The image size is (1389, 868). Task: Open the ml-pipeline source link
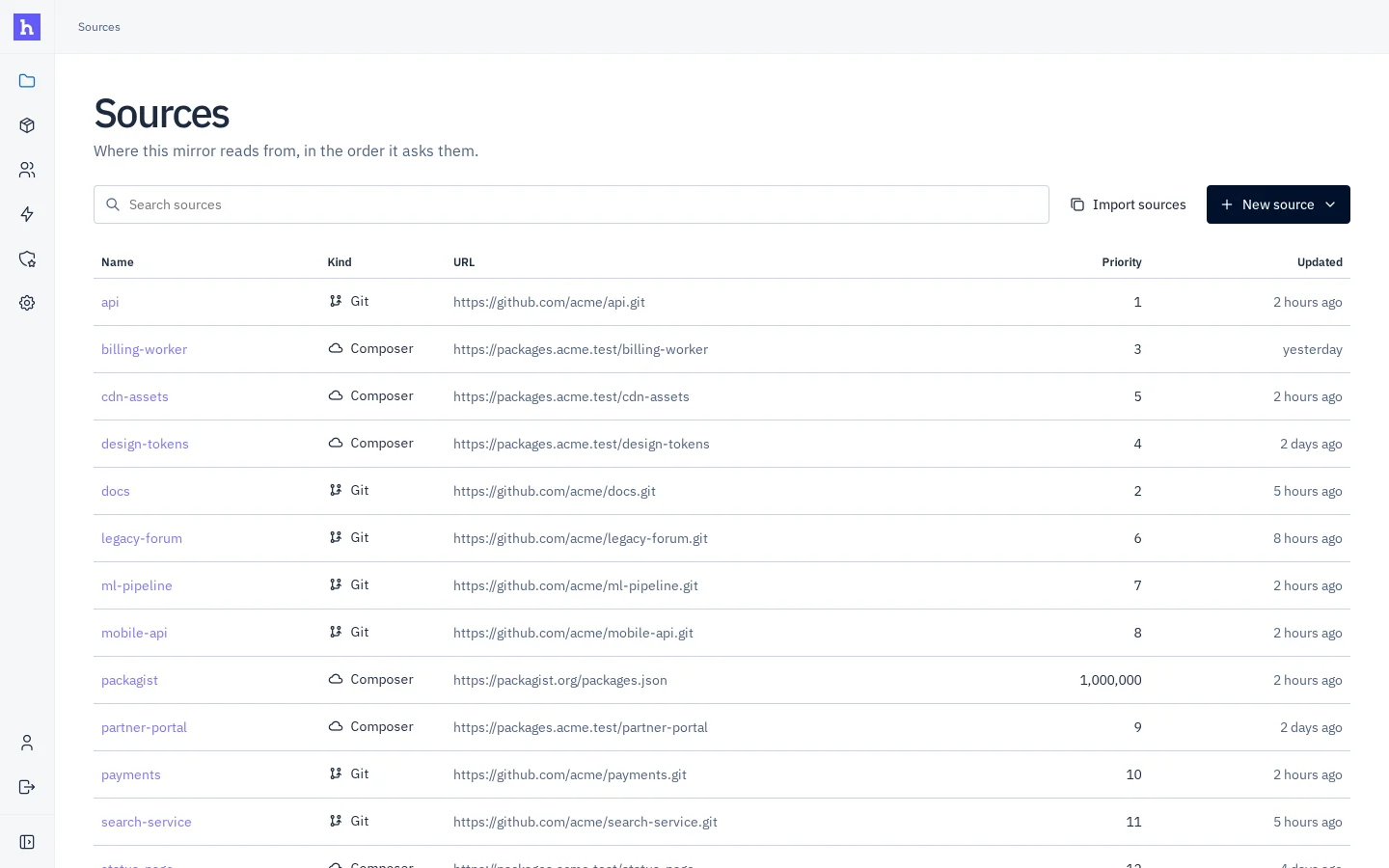click(137, 585)
